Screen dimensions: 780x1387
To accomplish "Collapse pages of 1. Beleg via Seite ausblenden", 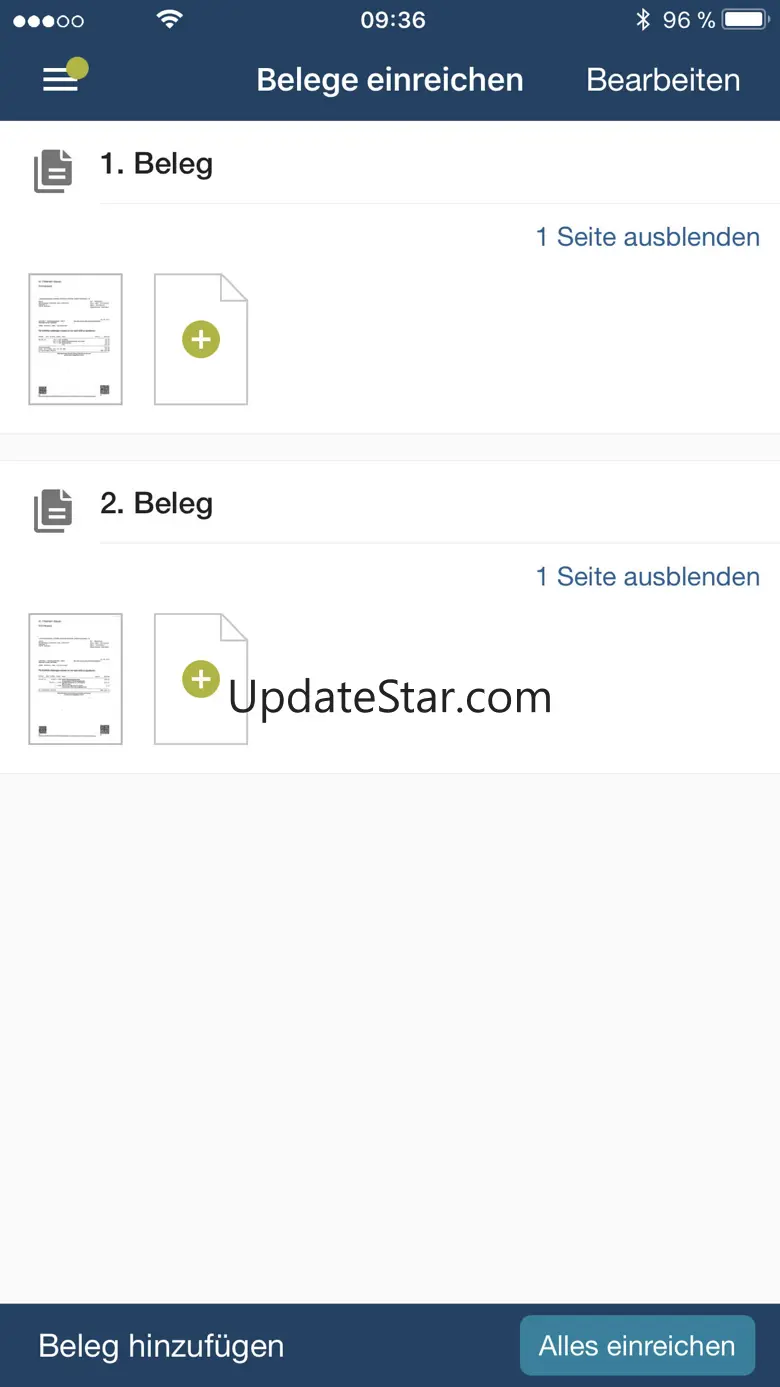I will [x=648, y=237].
